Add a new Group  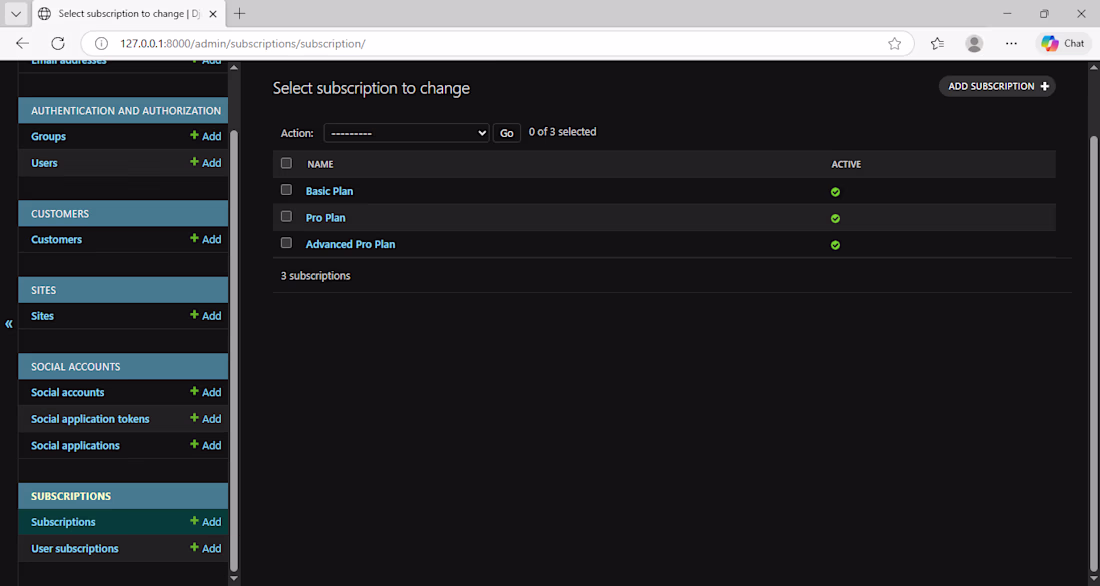click(x=206, y=136)
